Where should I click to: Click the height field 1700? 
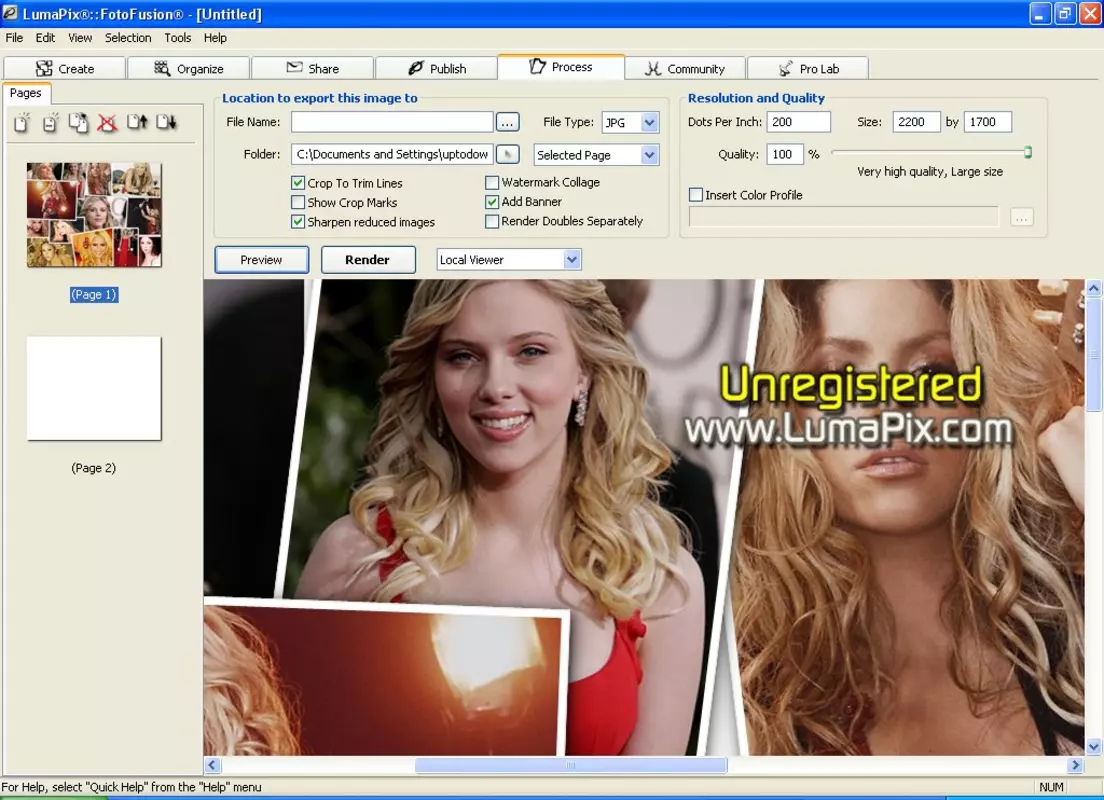click(x=988, y=122)
